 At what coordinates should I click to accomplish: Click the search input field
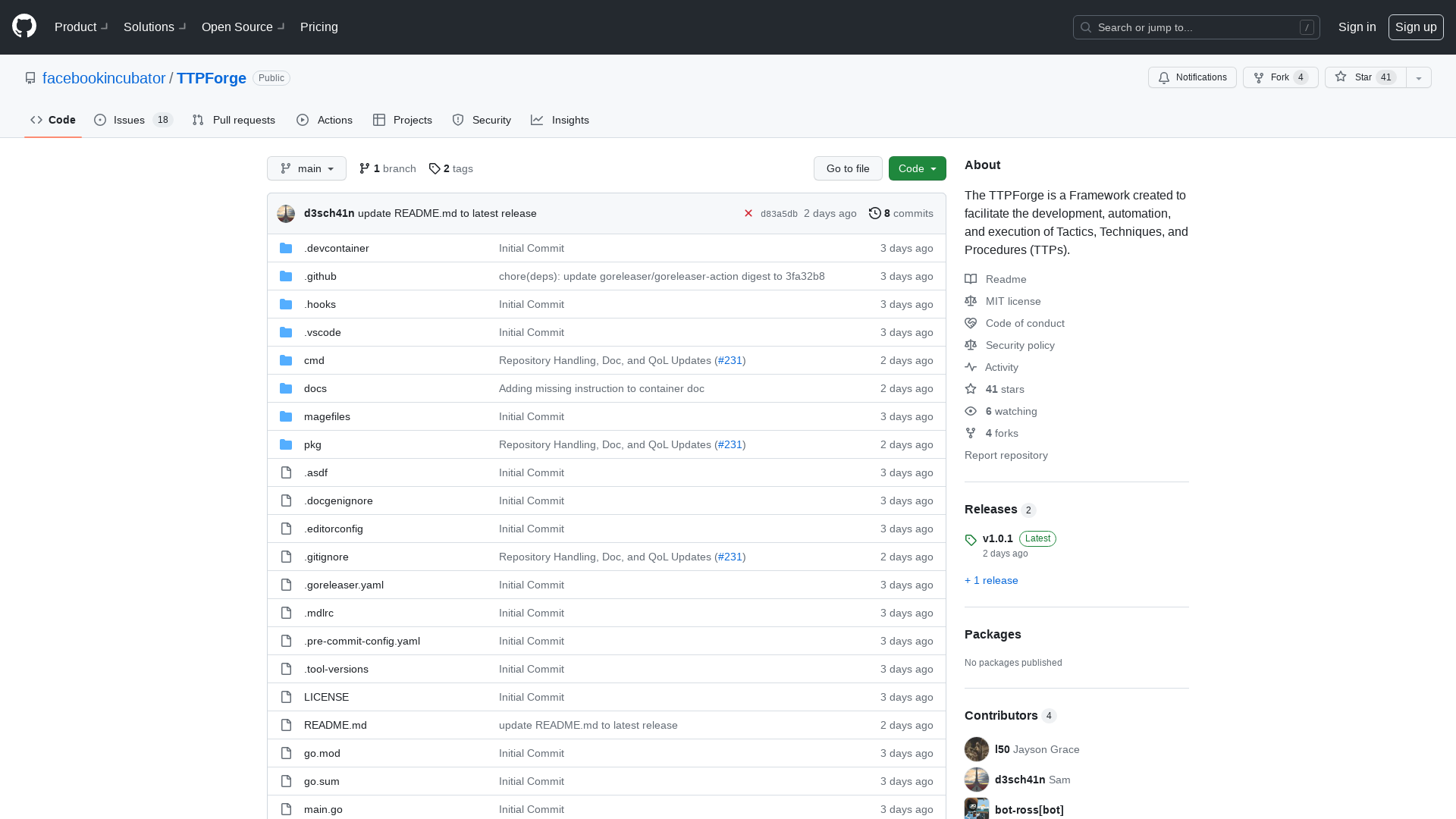[1197, 27]
